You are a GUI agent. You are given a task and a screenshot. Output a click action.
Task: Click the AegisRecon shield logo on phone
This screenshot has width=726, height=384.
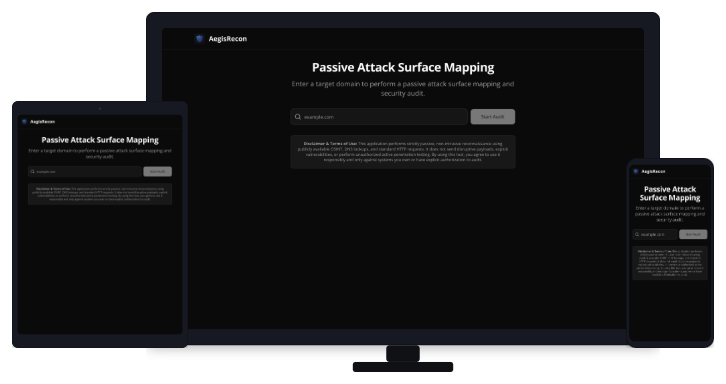pyautogui.click(x=636, y=171)
